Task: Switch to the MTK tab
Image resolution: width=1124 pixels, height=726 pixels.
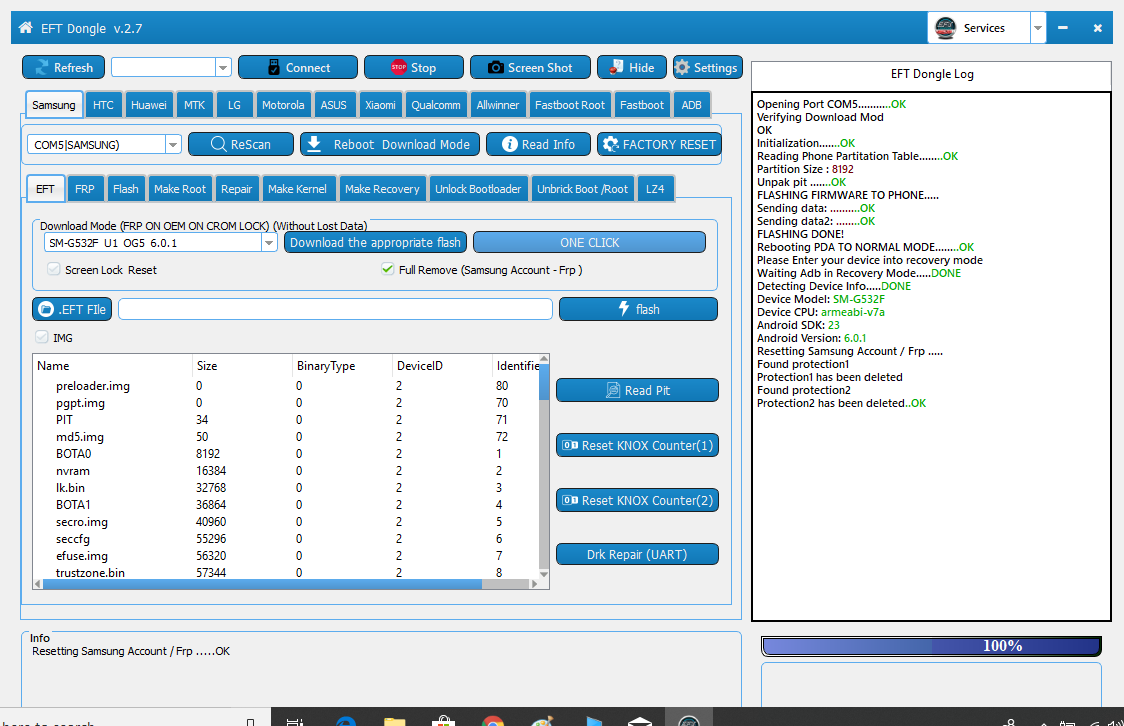Action: tap(194, 105)
